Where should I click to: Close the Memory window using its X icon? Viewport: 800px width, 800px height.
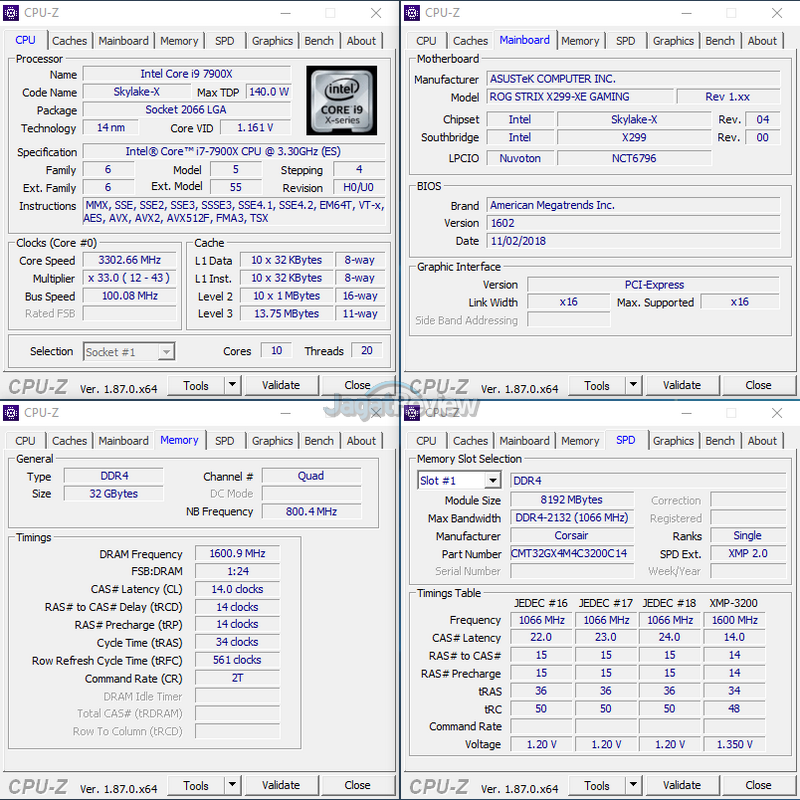coord(376,413)
